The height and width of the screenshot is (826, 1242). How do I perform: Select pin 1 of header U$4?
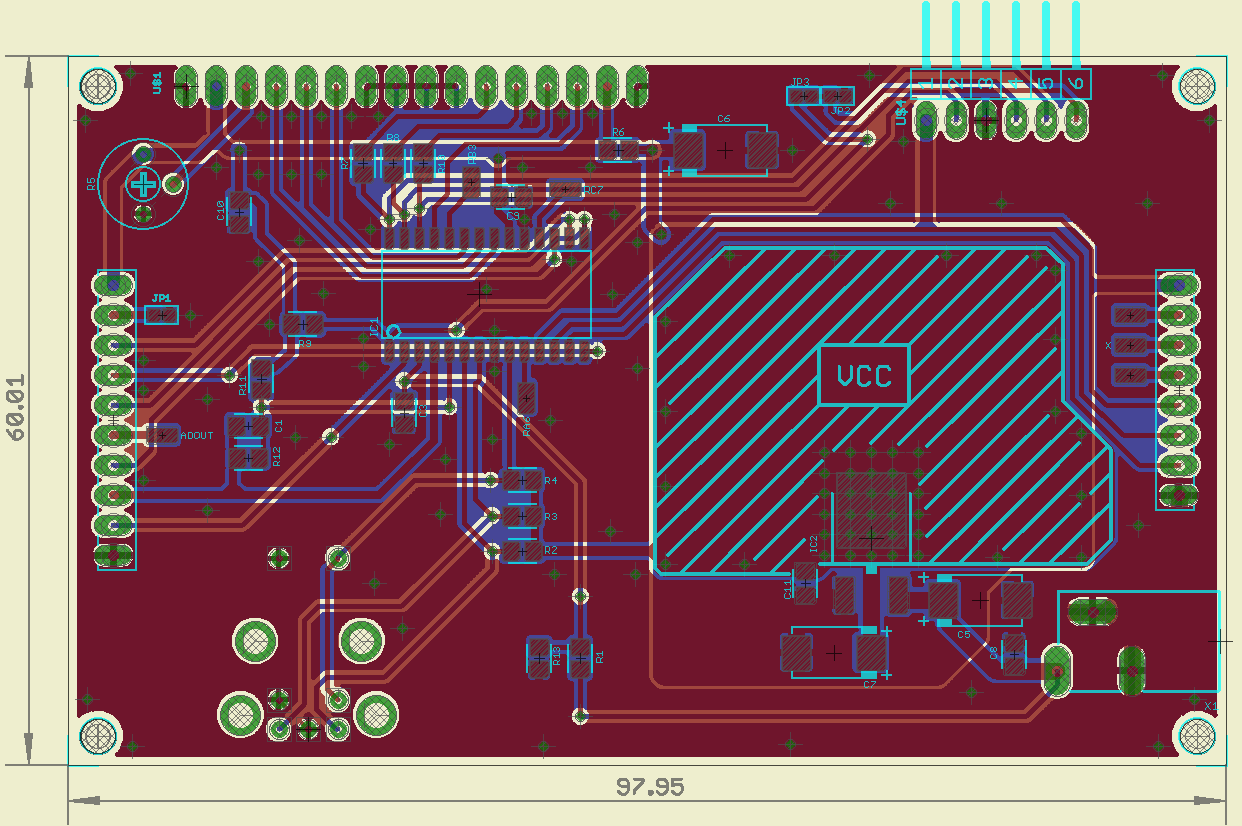[926, 120]
